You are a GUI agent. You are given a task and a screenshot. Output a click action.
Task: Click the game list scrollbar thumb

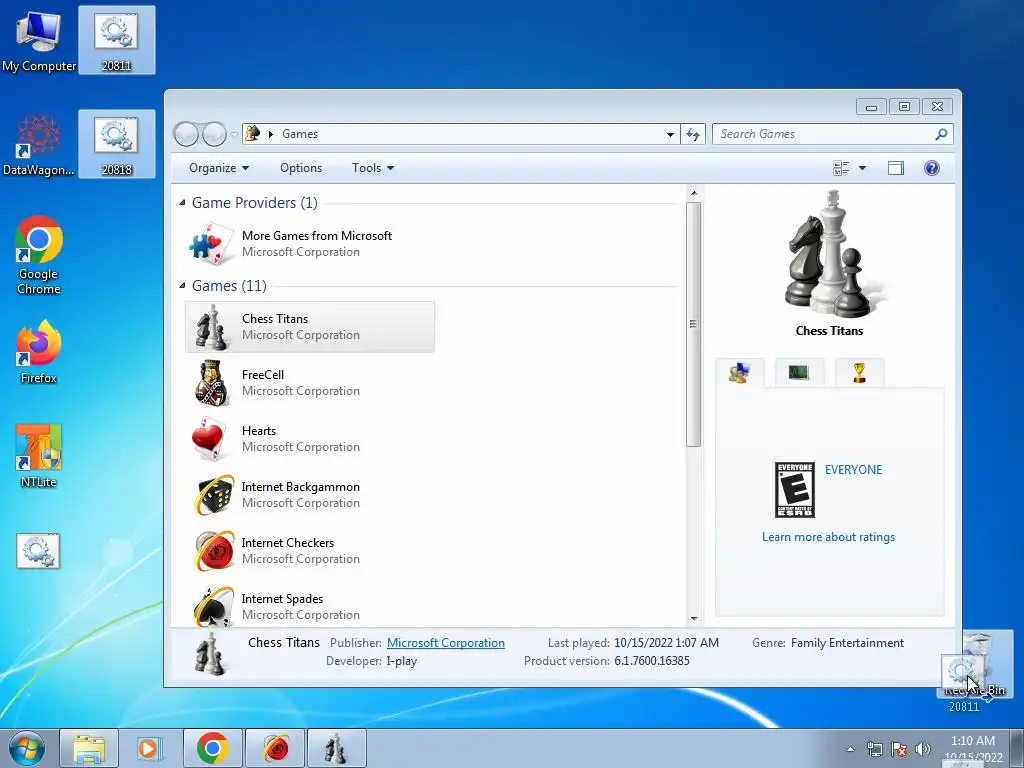[x=694, y=325]
